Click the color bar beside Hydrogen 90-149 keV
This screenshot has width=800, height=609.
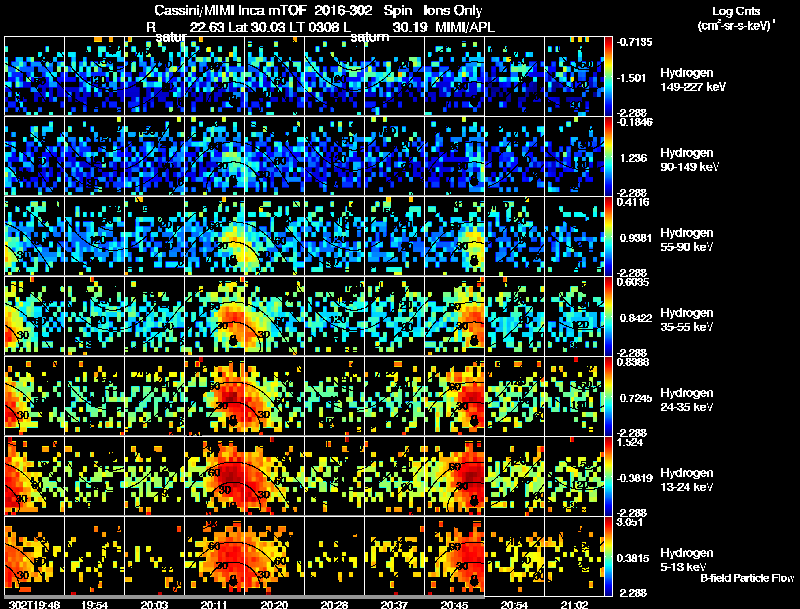[x=608, y=156]
